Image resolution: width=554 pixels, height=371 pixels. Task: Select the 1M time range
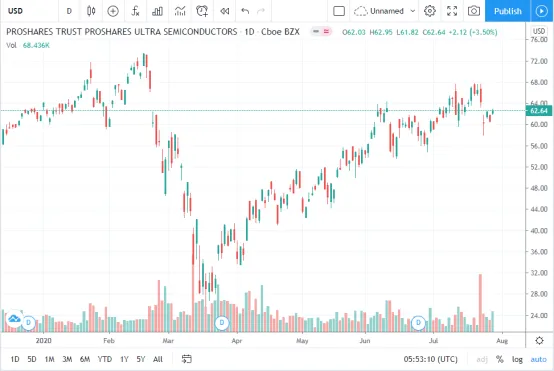(49, 359)
